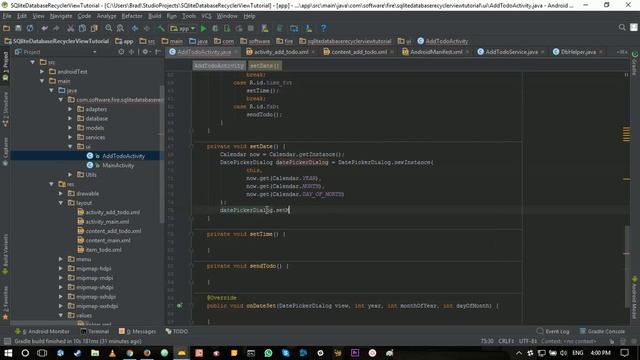Viewport: 640px width, 360px height.
Task: Collapse the main folder arrow
Action: [x=42, y=81]
